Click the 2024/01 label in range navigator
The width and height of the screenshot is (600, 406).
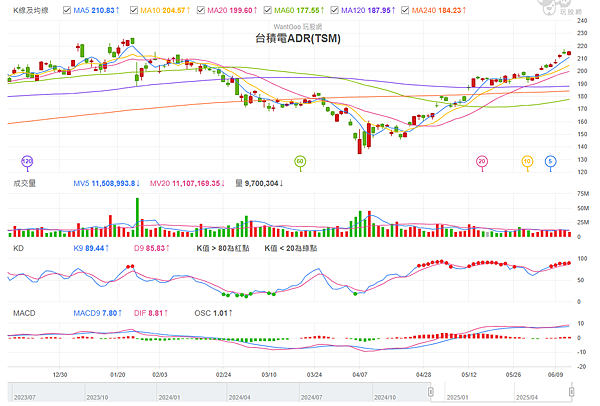pyautogui.click(x=169, y=398)
